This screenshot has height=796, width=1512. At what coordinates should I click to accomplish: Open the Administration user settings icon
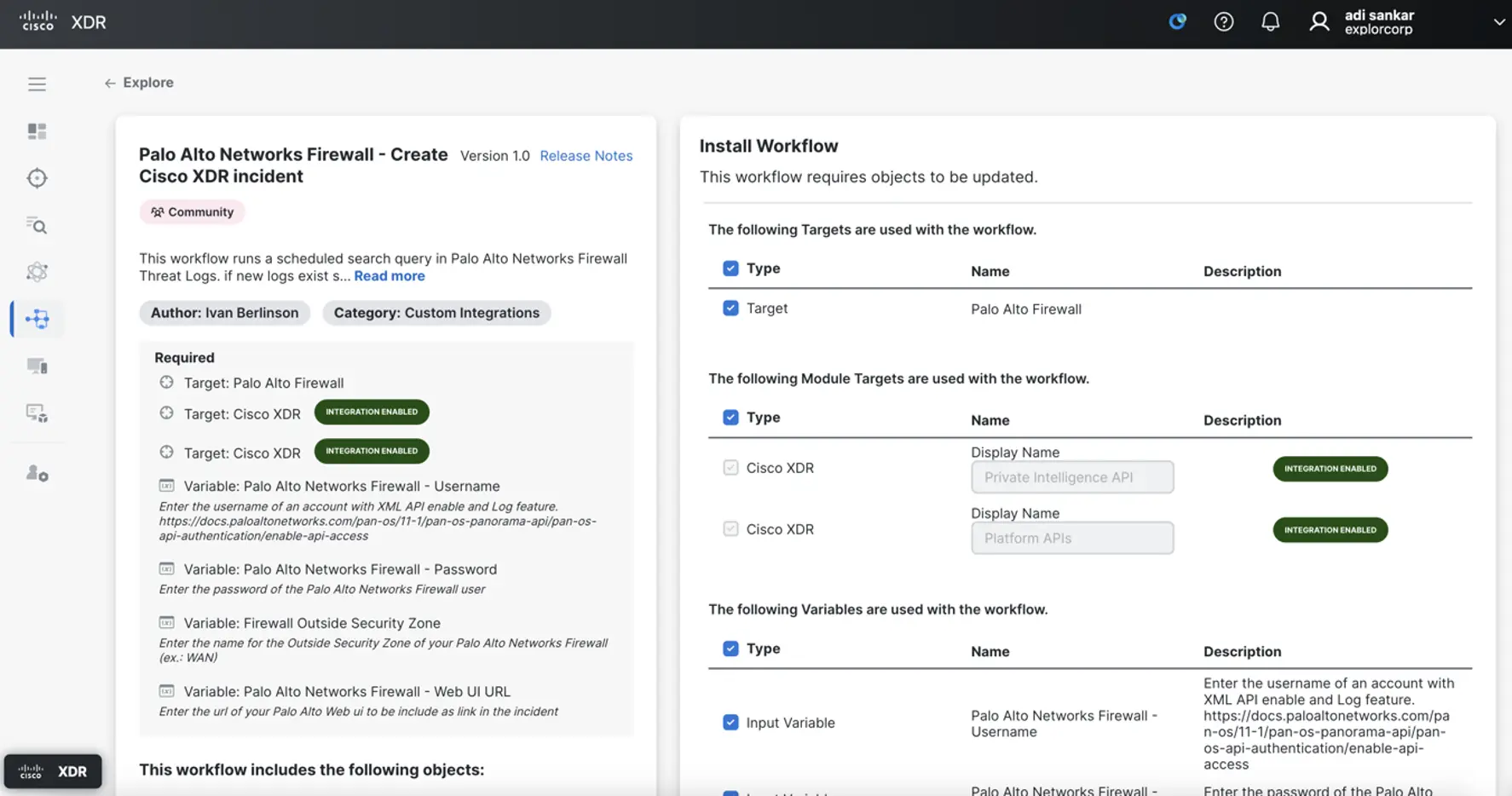[x=37, y=473]
